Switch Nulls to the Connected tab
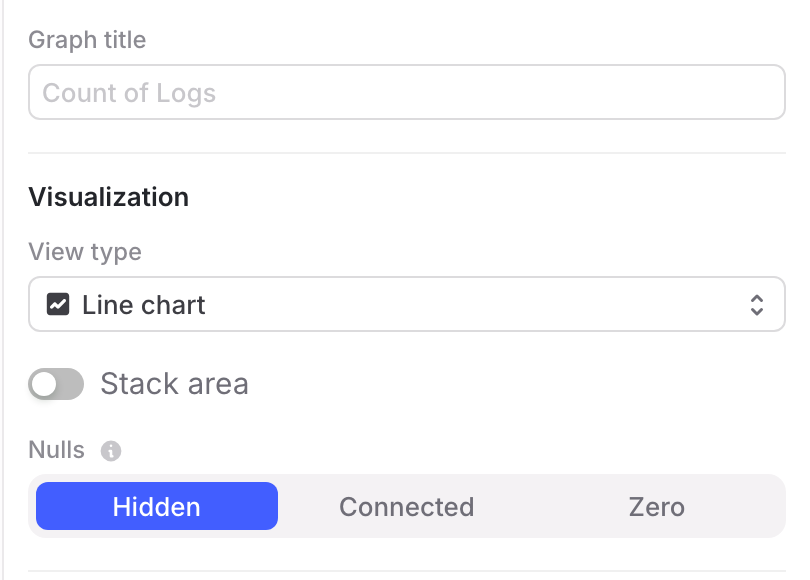This screenshot has height=580, width=810. (406, 506)
